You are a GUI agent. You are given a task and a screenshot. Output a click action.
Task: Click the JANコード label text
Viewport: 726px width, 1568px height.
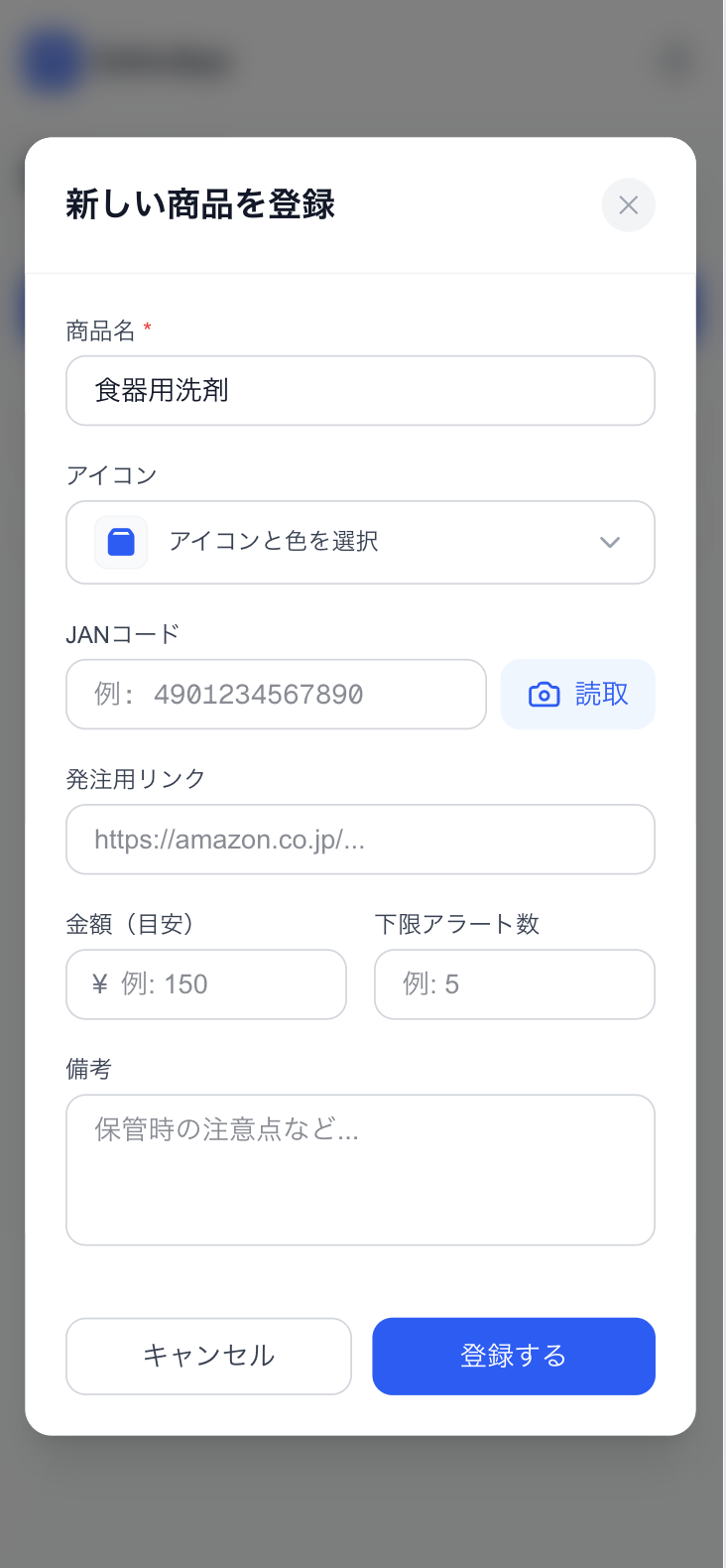[123, 634]
